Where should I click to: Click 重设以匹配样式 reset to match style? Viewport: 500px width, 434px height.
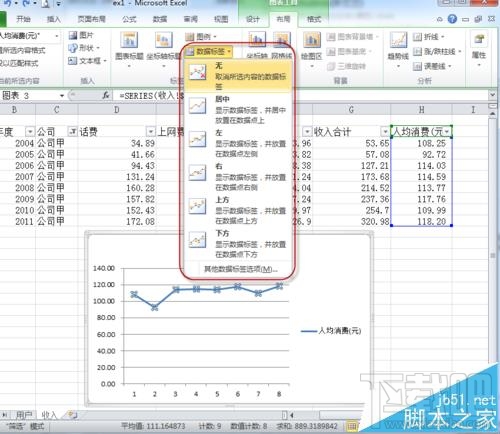[19, 63]
